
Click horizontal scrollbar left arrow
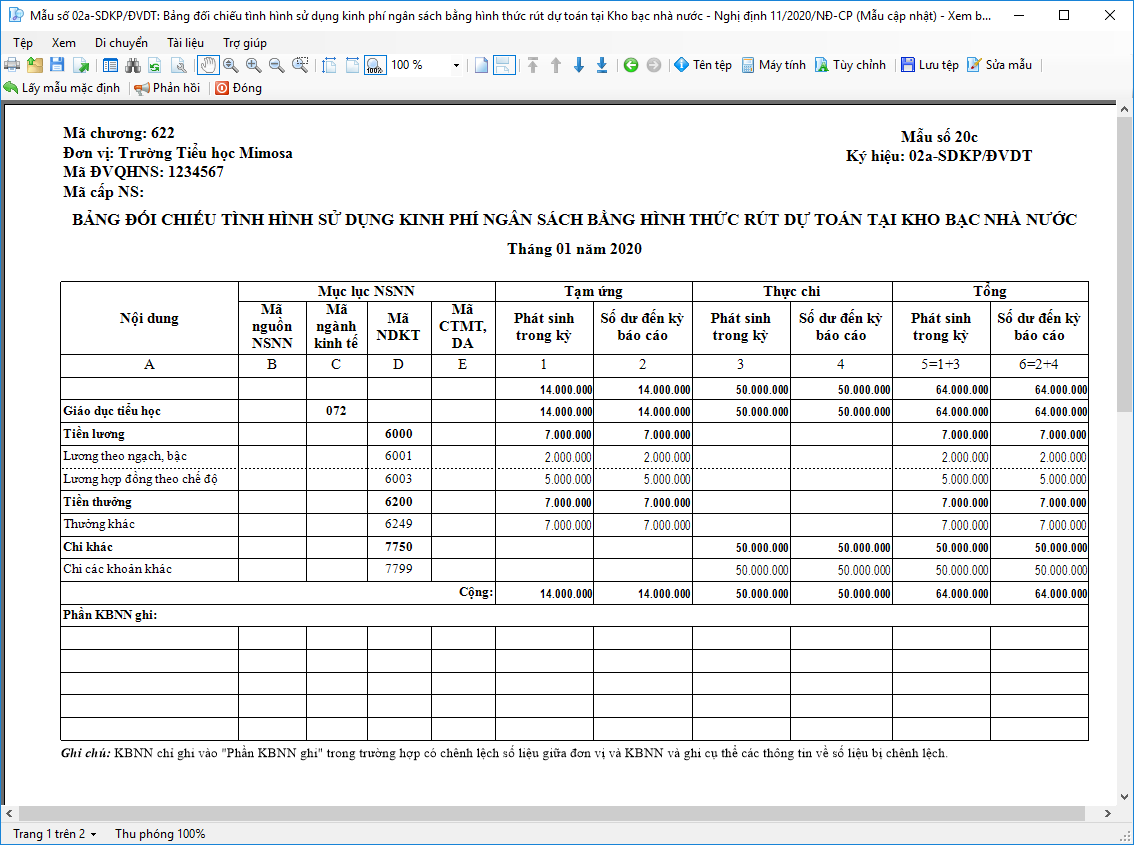click(x=9, y=813)
